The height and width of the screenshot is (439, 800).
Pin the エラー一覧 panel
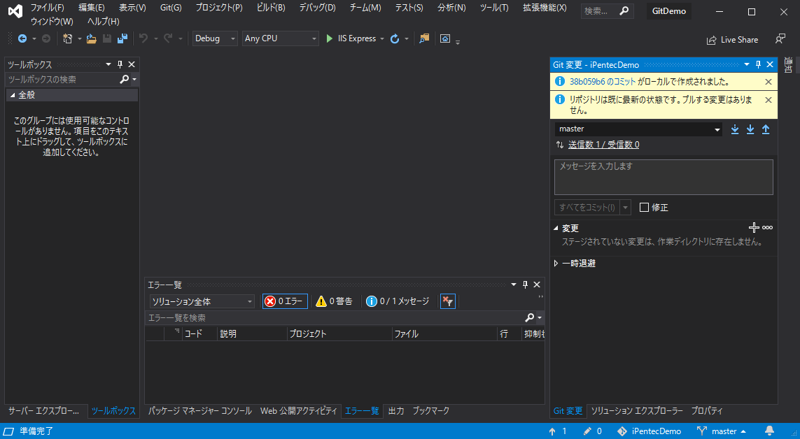(525, 285)
